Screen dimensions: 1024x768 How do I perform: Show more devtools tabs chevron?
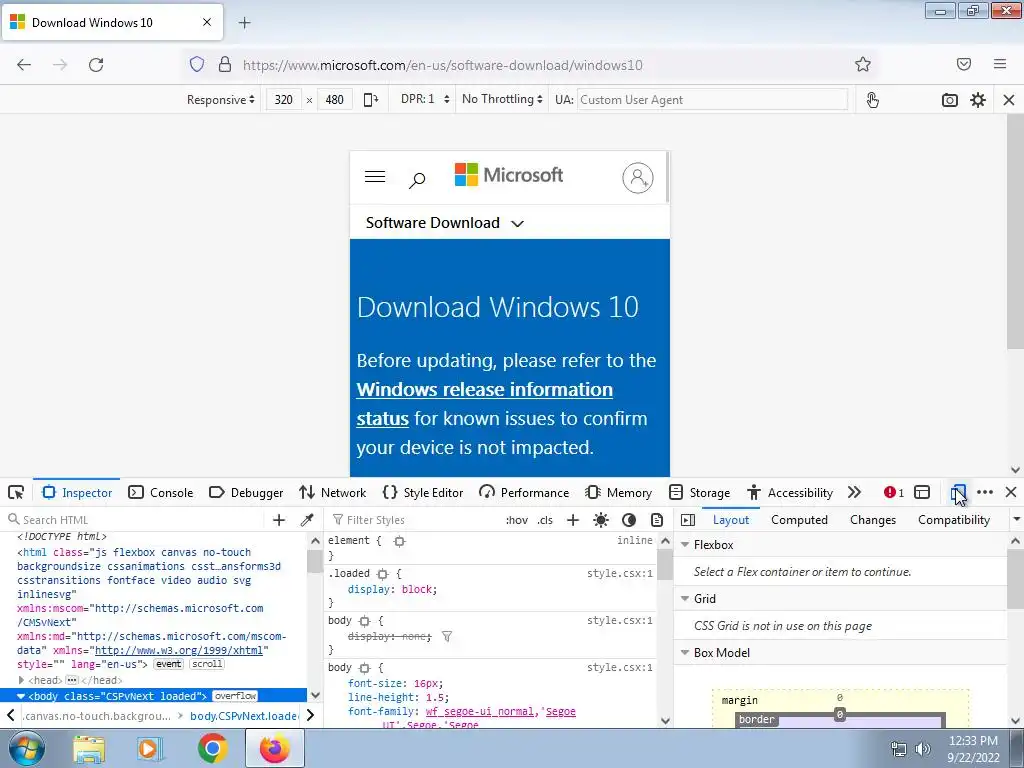(854, 492)
